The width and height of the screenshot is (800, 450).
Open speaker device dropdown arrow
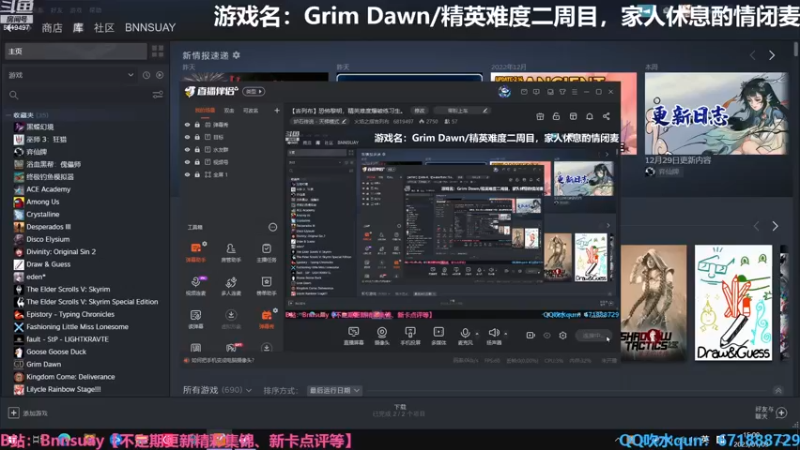point(506,334)
